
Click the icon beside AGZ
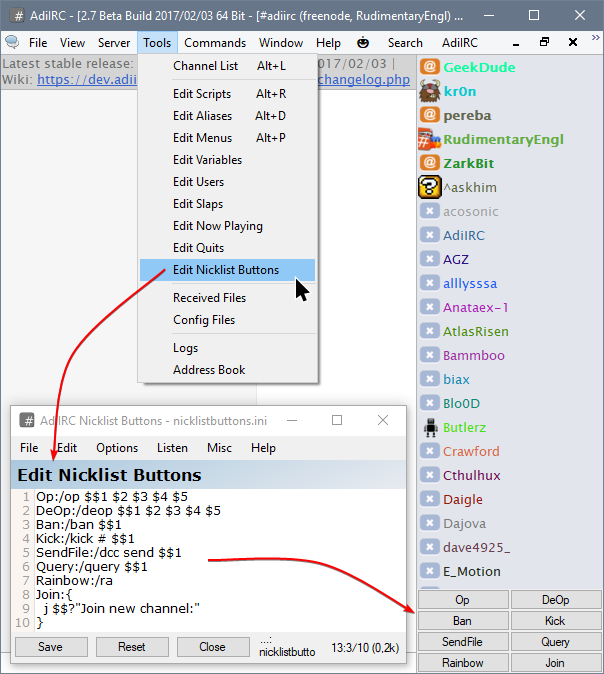429,259
